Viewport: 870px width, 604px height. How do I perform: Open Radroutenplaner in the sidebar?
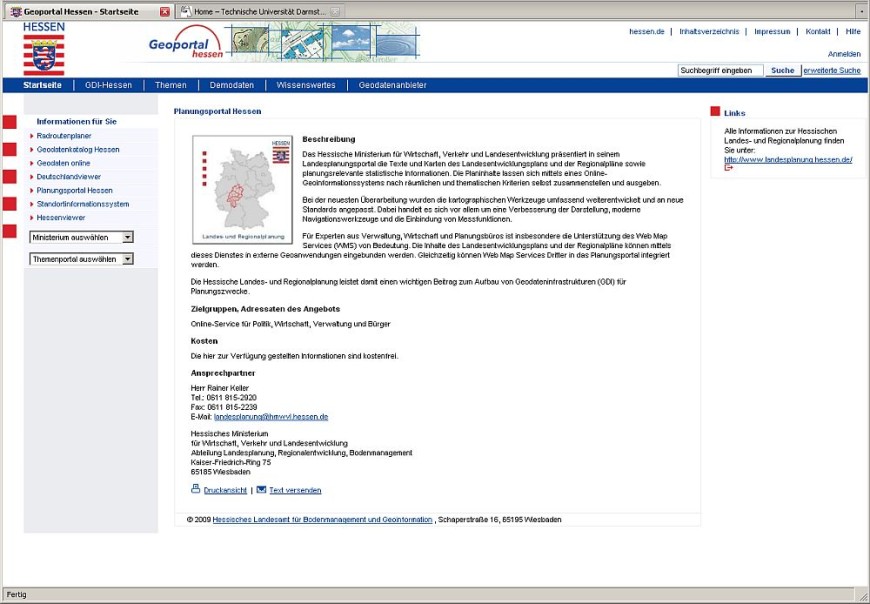[x=64, y=136]
